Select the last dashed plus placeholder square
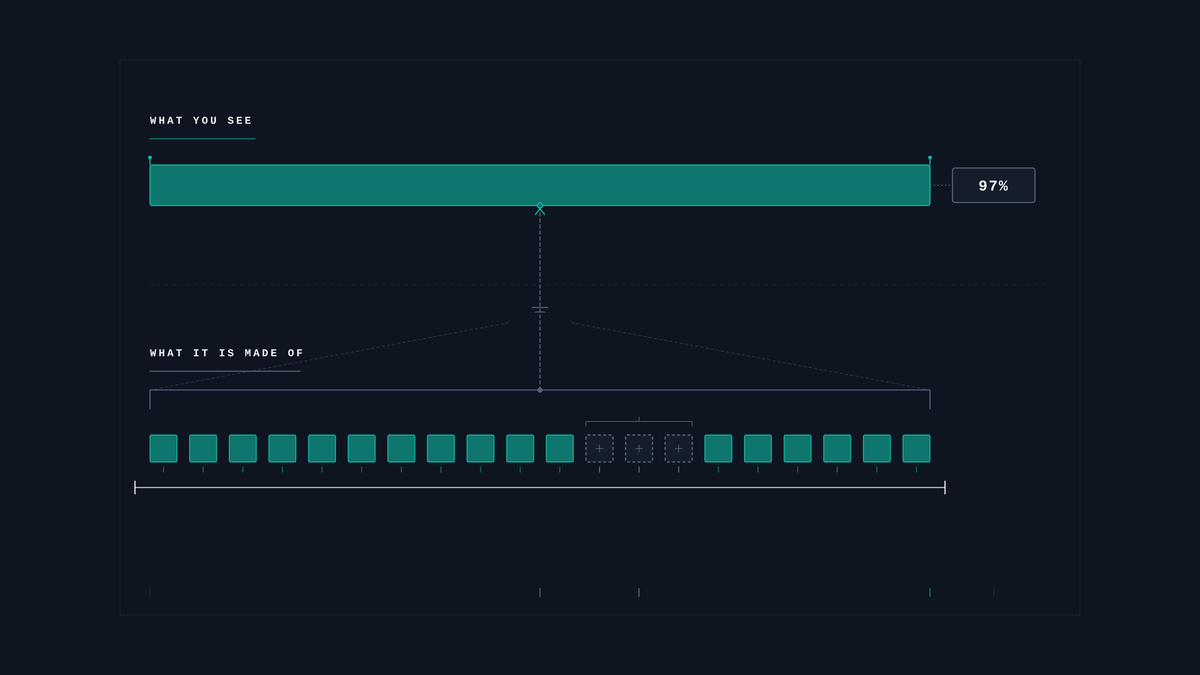The height and width of the screenshot is (675, 1200). pyautogui.click(x=679, y=448)
